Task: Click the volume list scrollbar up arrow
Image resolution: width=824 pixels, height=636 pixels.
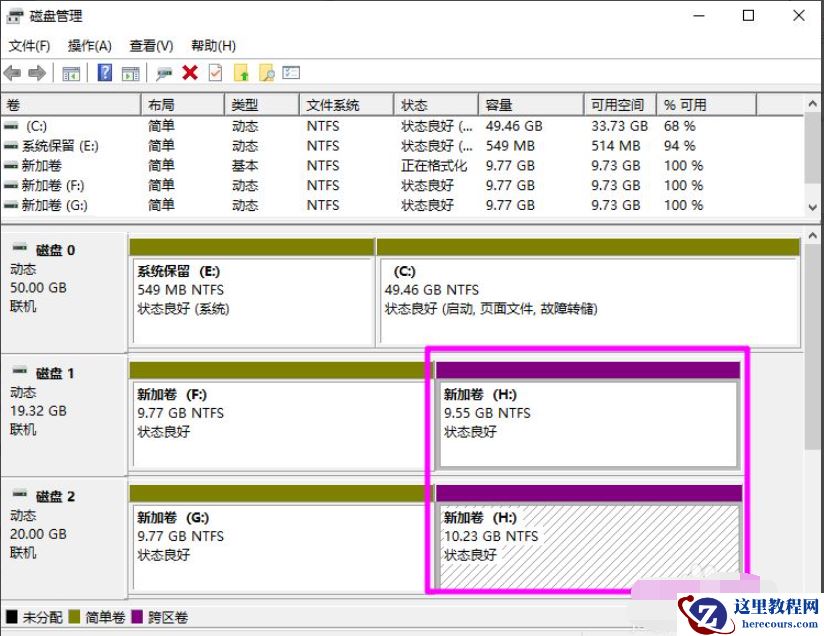Action: coord(813,103)
